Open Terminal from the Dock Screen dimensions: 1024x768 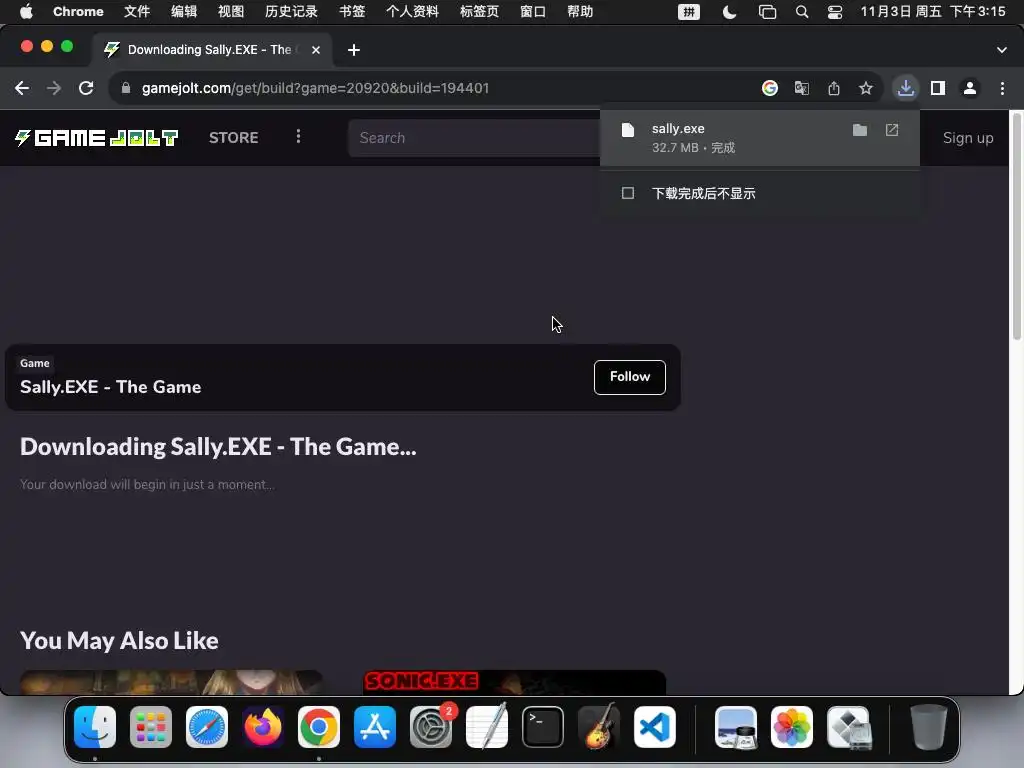click(x=543, y=727)
